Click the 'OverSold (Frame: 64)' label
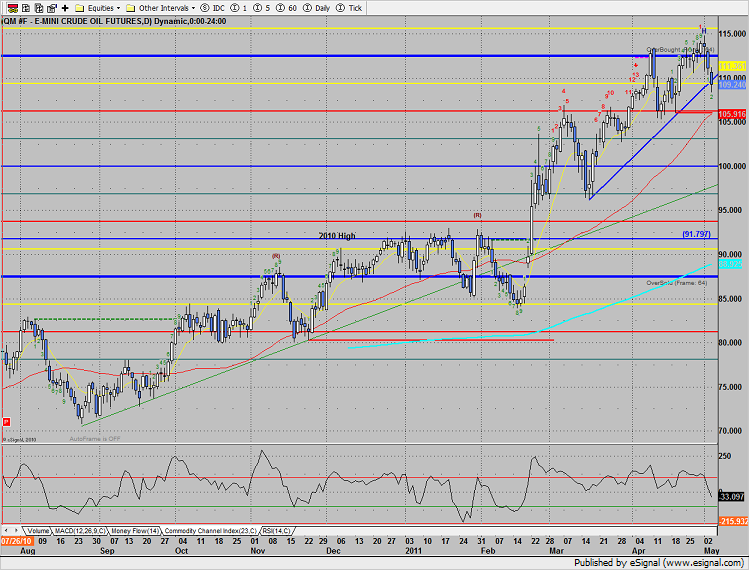The width and height of the screenshot is (749, 570). click(x=676, y=283)
